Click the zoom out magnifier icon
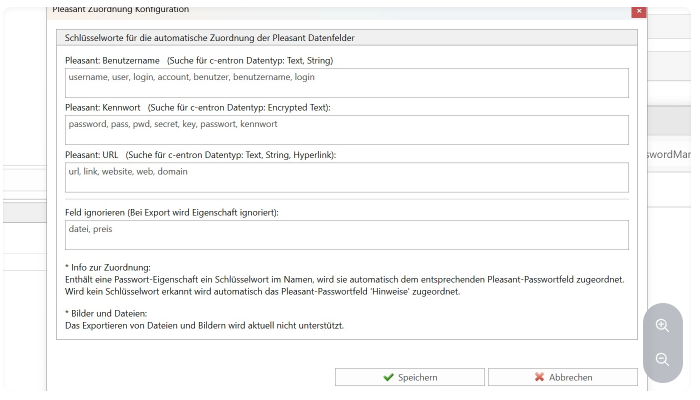Screen dimensions: 700x400 click(662, 359)
